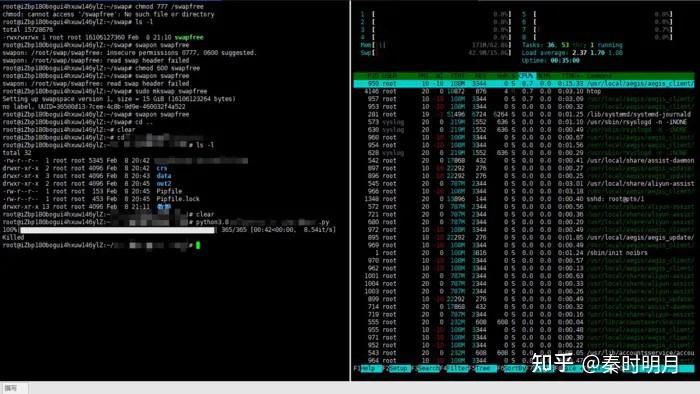Select the aliyun-assist process row
This screenshot has width=700, height=394.
pyautogui.click(x=524, y=183)
